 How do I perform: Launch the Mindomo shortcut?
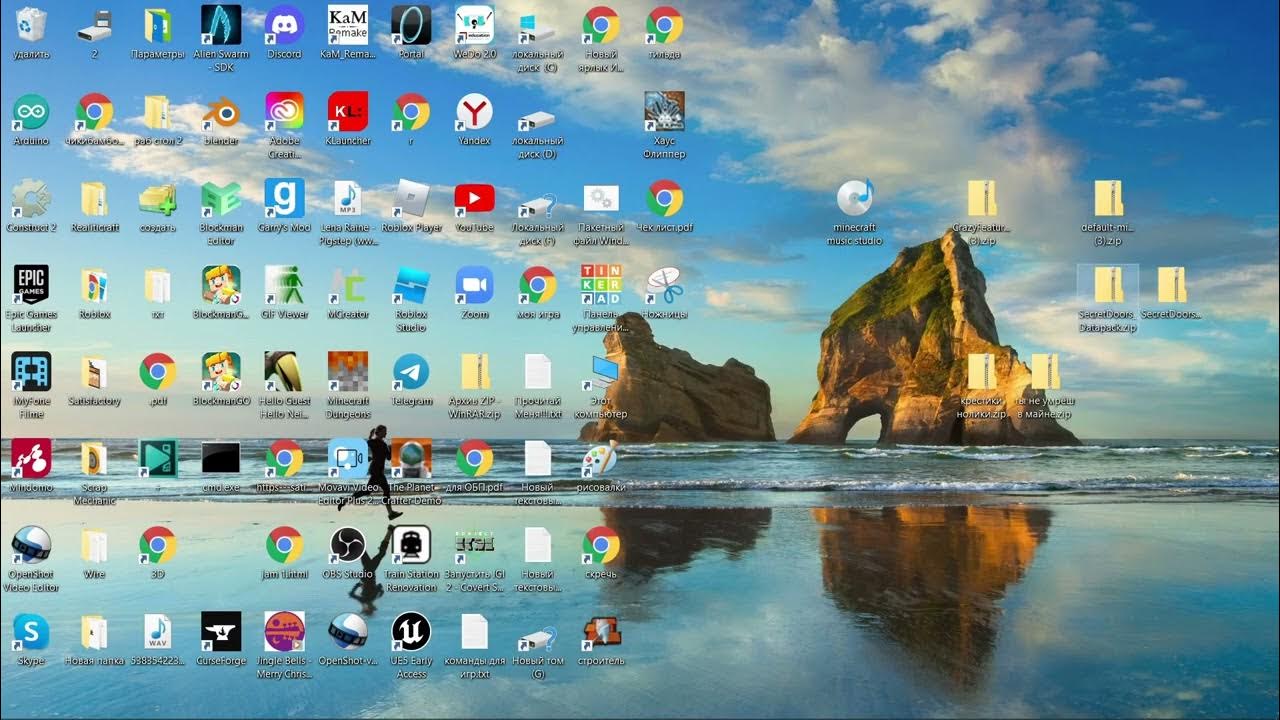31,458
